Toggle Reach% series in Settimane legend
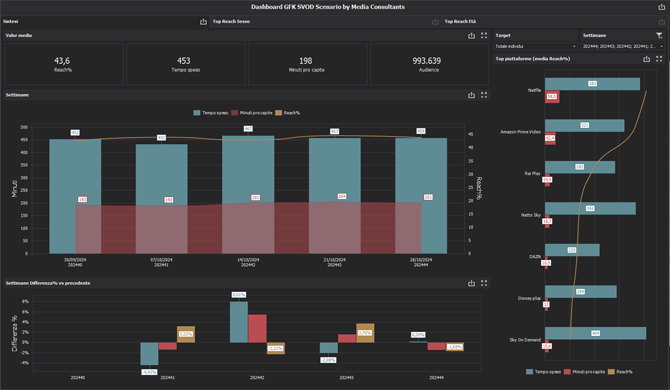This screenshot has width=670, height=390. click(x=288, y=113)
